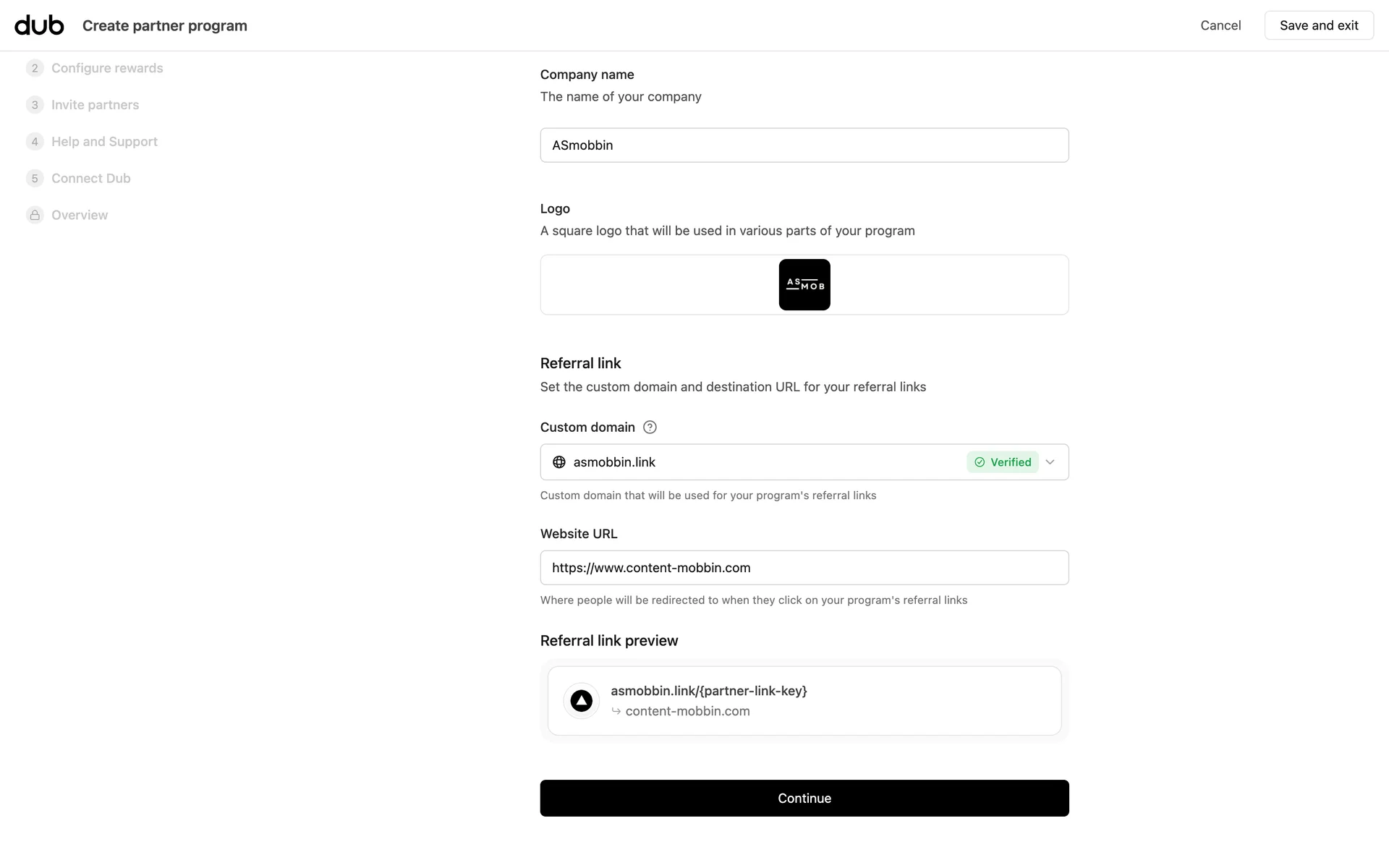Screen dimensions: 1389x868
Task: Click the ASMOB logo thumbnail
Action: pos(804,285)
